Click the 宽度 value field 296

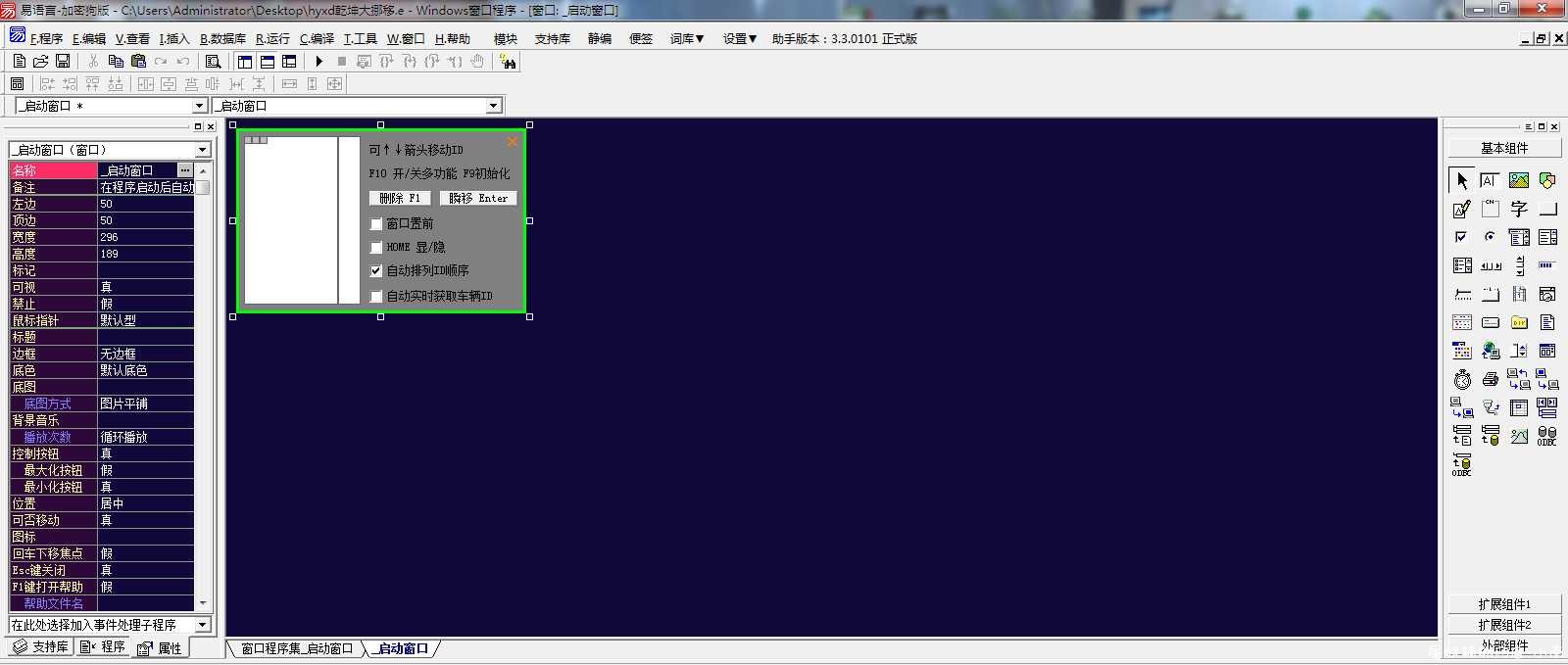point(146,237)
